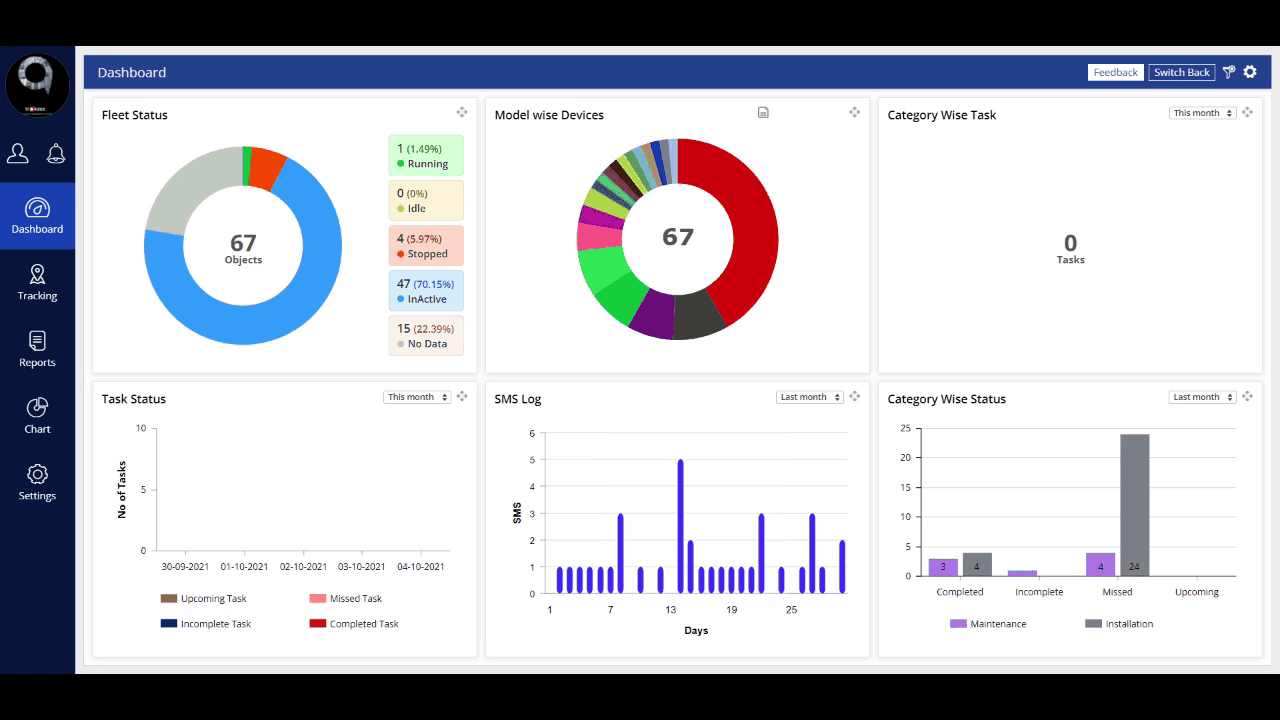Open dashboard settings gear in header
The width and height of the screenshot is (1280, 720).
pyautogui.click(x=1250, y=72)
